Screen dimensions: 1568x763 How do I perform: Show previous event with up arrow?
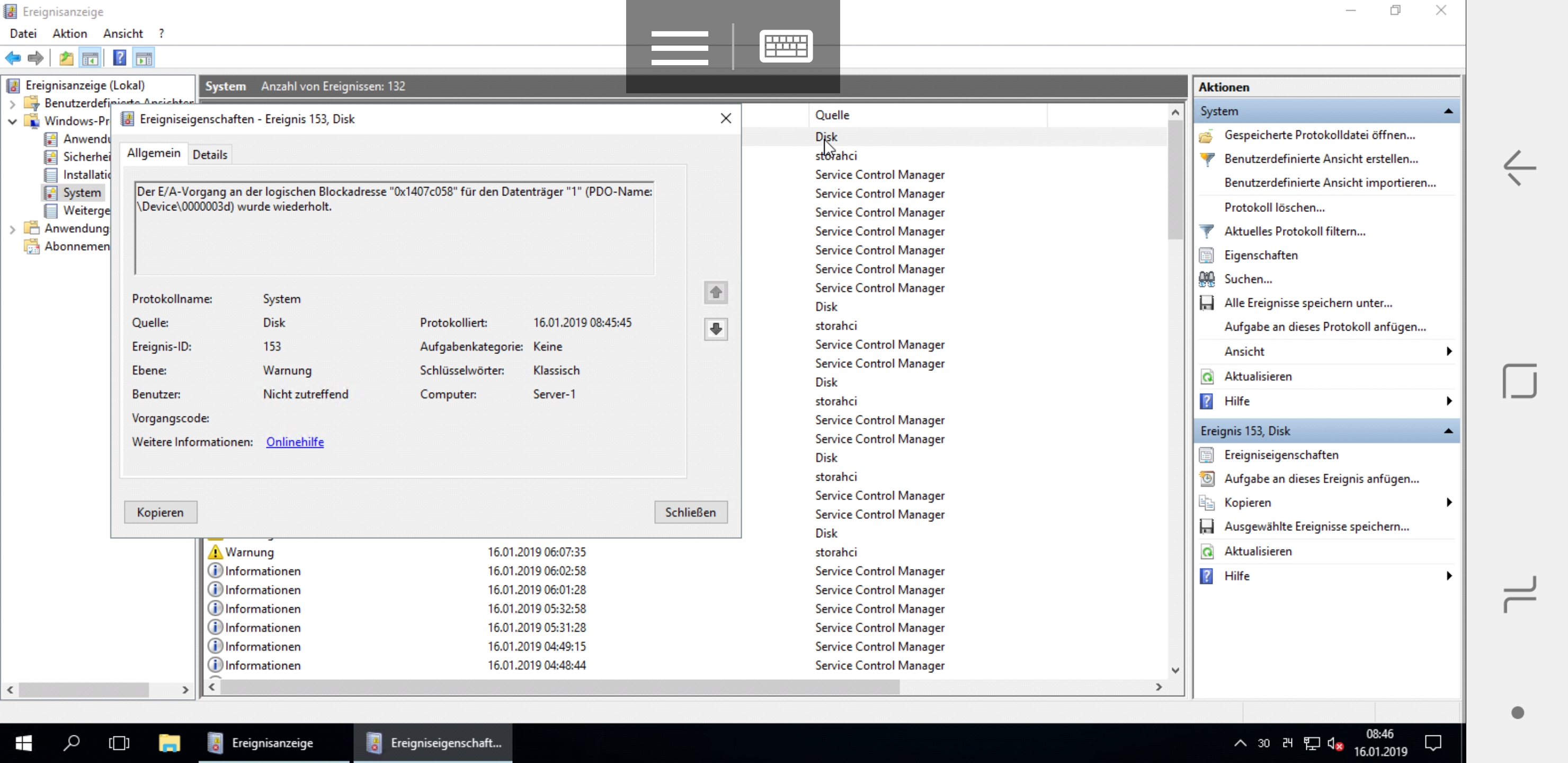(715, 293)
